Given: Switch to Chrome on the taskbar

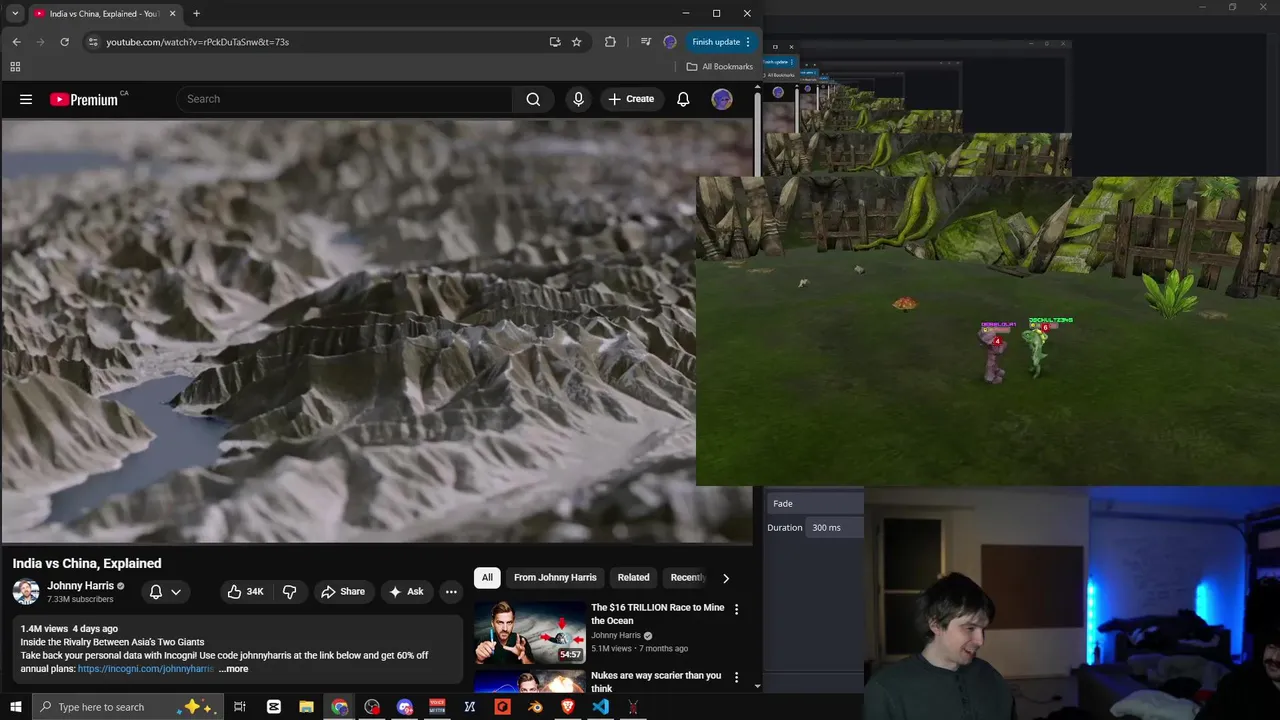Looking at the screenshot, I should pos(340,707).
